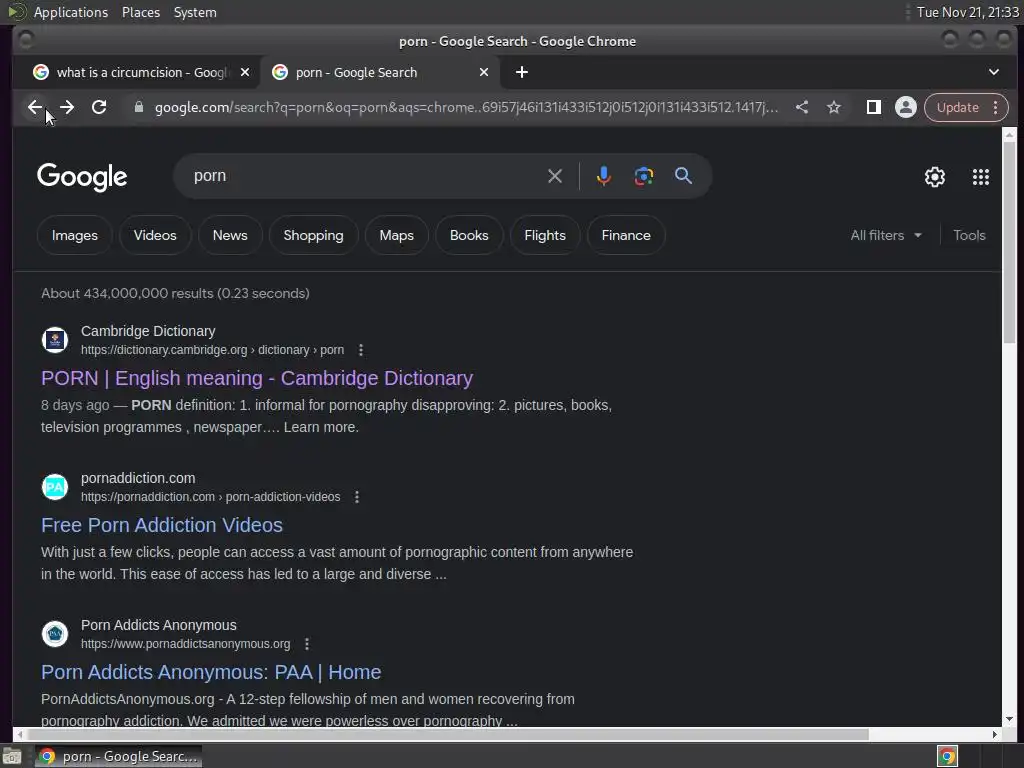Open the search Tools button
Screen dimensions: 1024x768
(x=968, y=235)
